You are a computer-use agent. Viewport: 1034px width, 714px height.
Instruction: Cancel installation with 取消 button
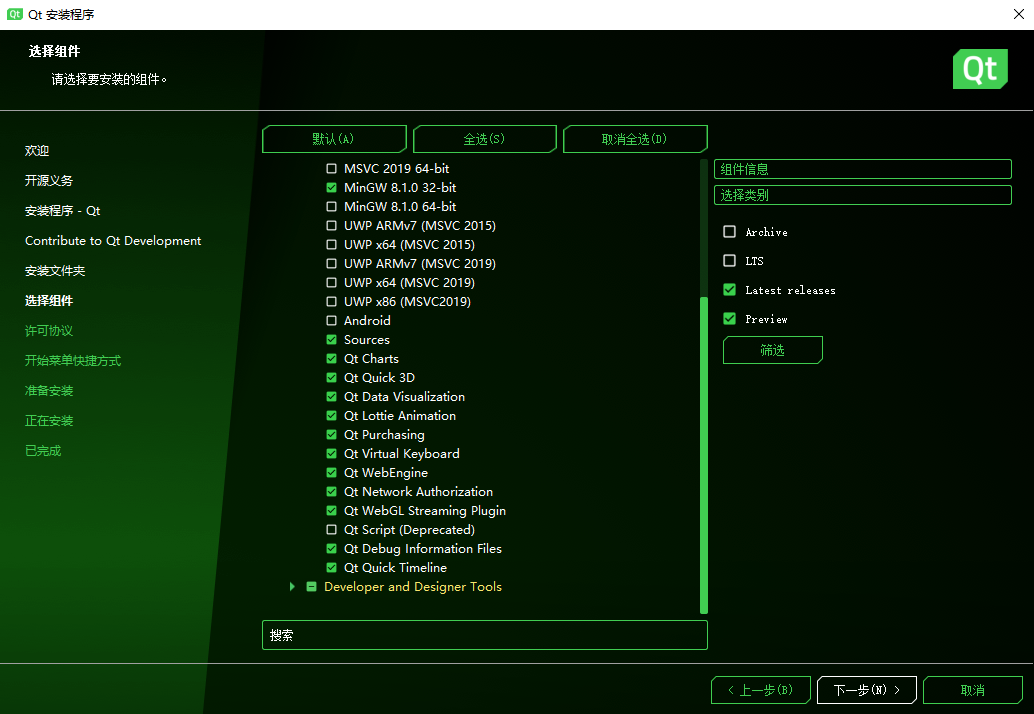(x=973, y=690)
